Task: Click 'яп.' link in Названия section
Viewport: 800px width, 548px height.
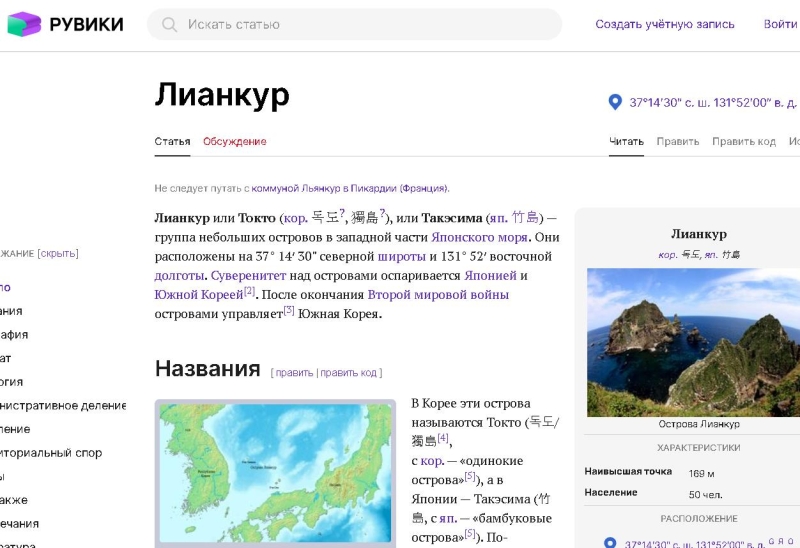Action: point(448,518)
